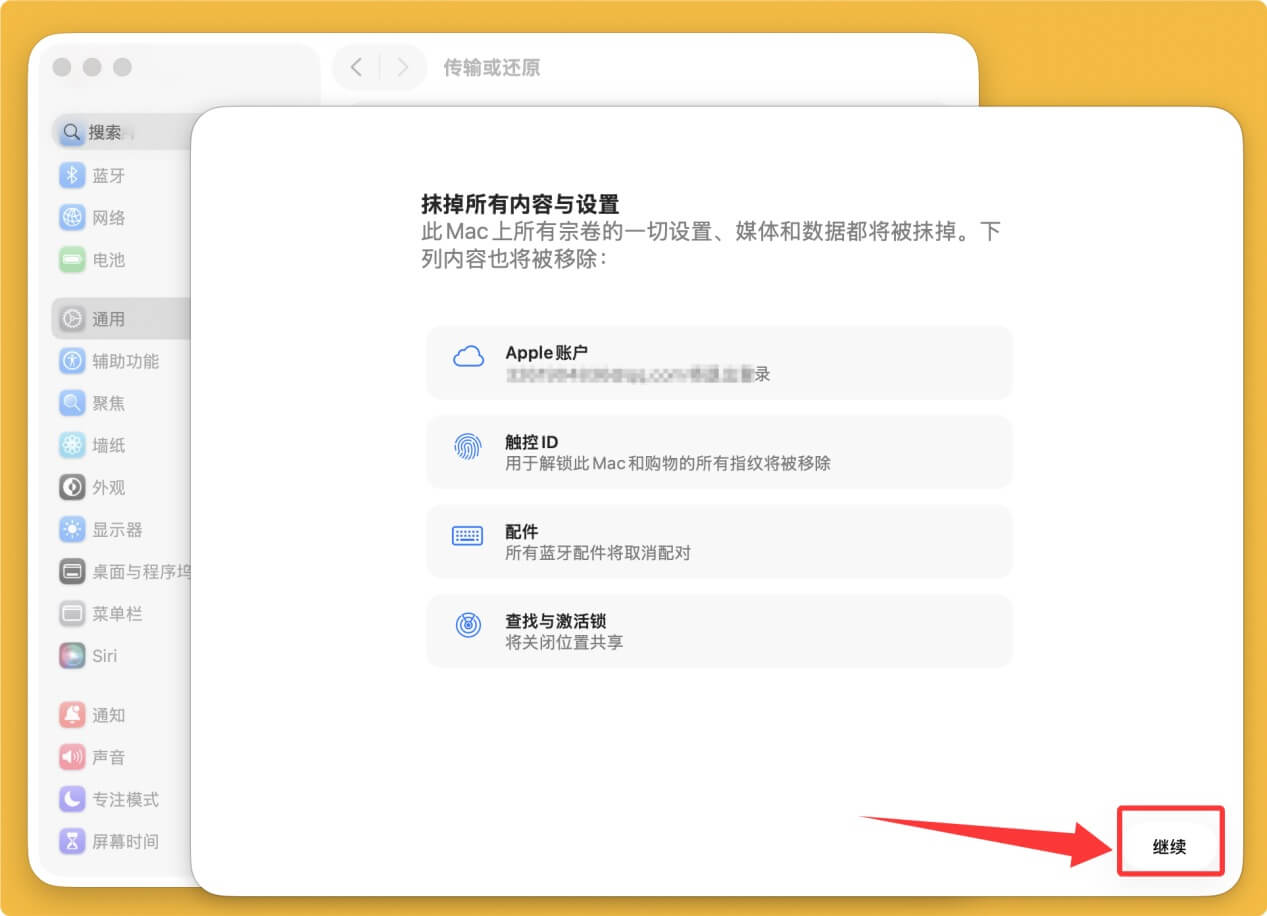Select Sound (声音) speaker icon

pyautogui.click(x=72, y=757)
